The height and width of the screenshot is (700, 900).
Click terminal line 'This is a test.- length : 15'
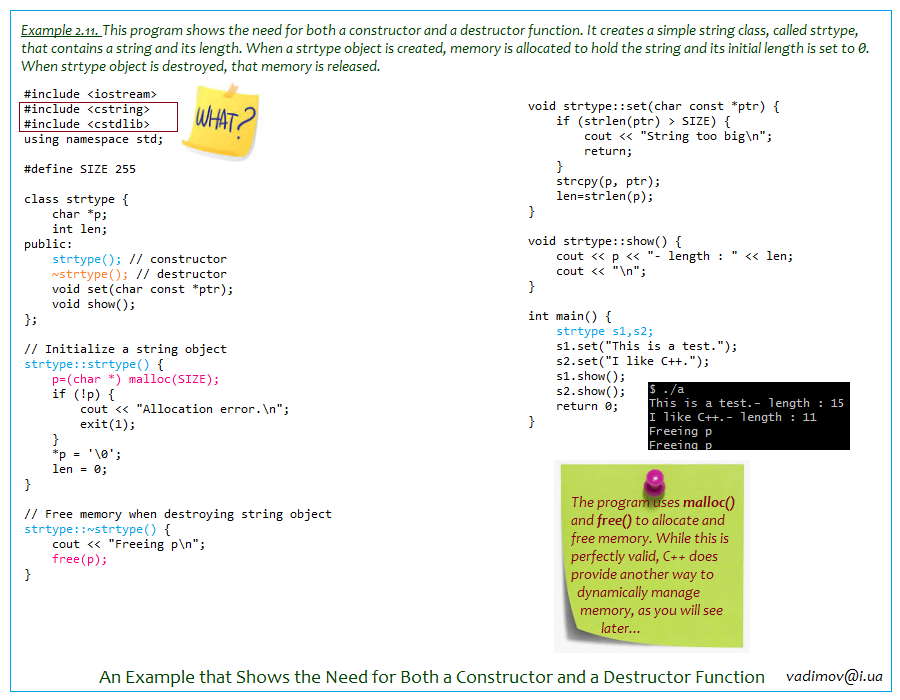tap(746, 403)
